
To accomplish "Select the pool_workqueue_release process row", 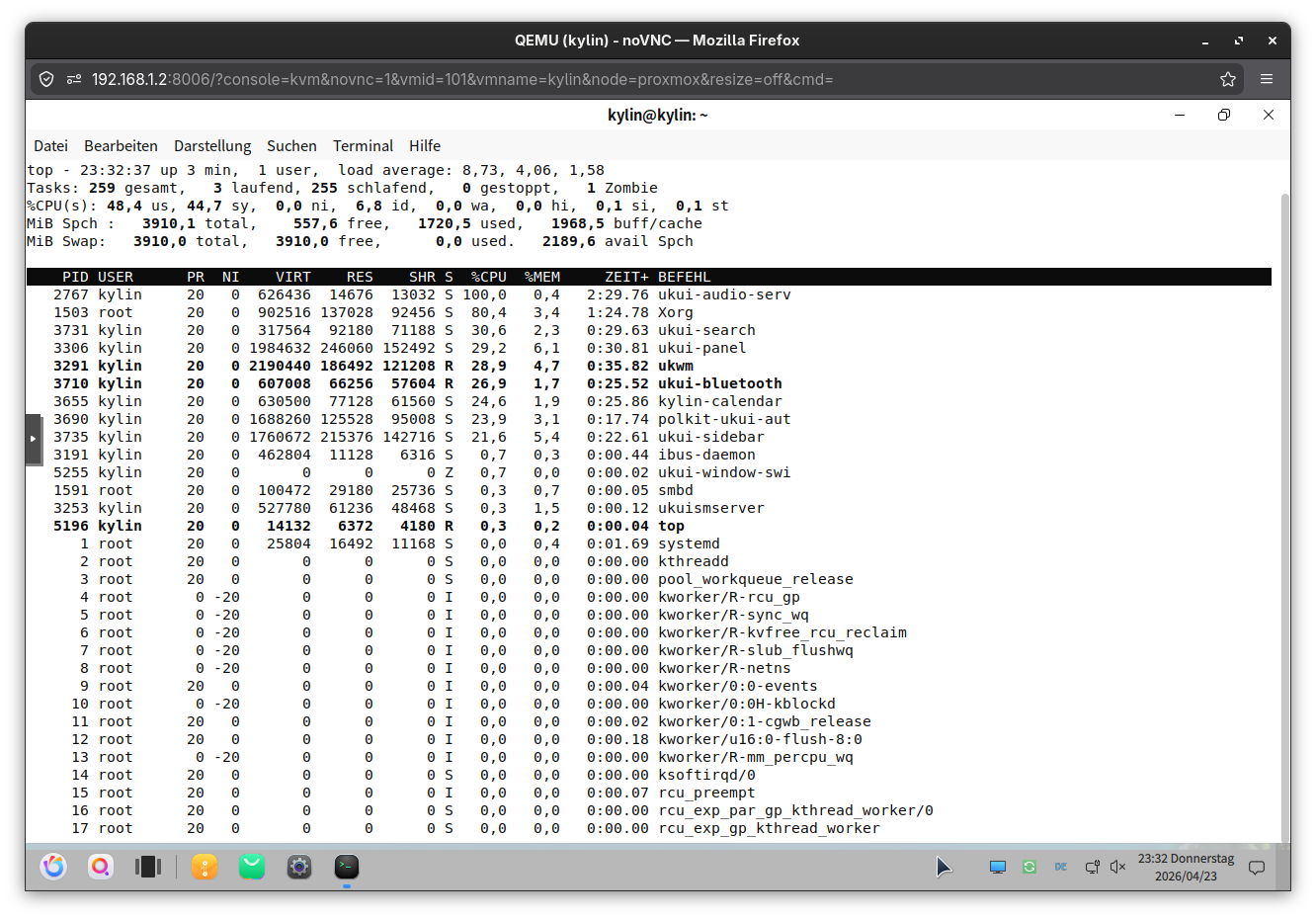I will 648,579.
